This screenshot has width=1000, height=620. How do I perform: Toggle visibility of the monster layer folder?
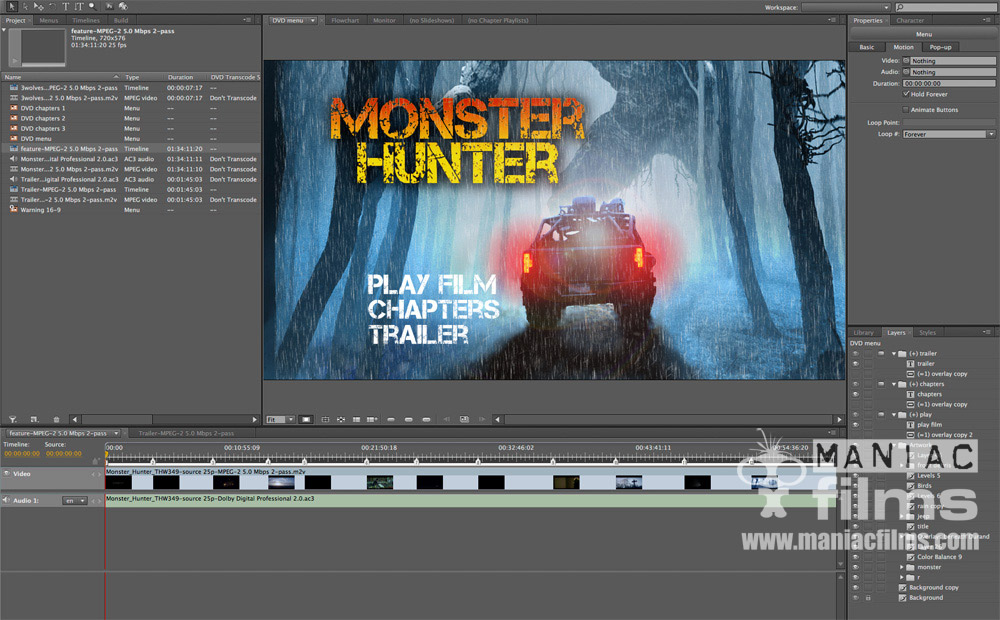(x=856, y=567)
